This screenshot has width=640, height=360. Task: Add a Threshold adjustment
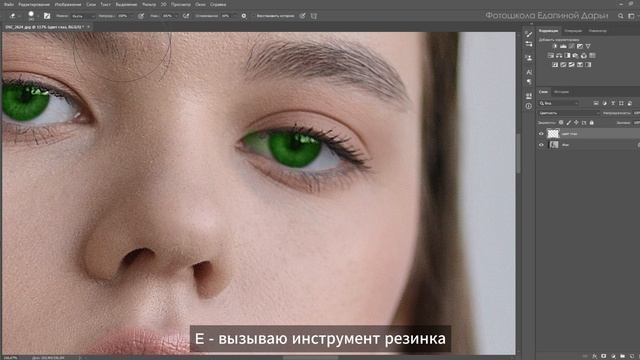[x=571, y=64]
